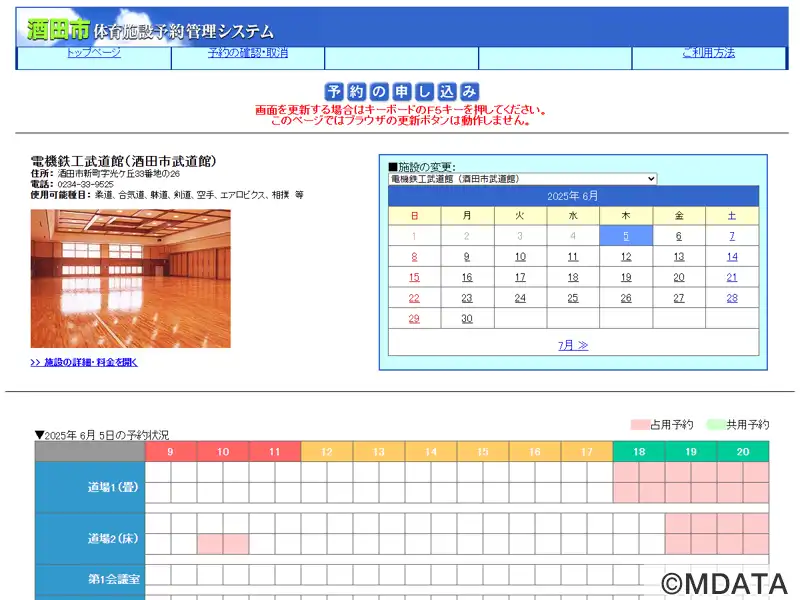Viewport: 800px width, 600px height.
Task: Select June 30 in calendar
Action: (467, 318)
